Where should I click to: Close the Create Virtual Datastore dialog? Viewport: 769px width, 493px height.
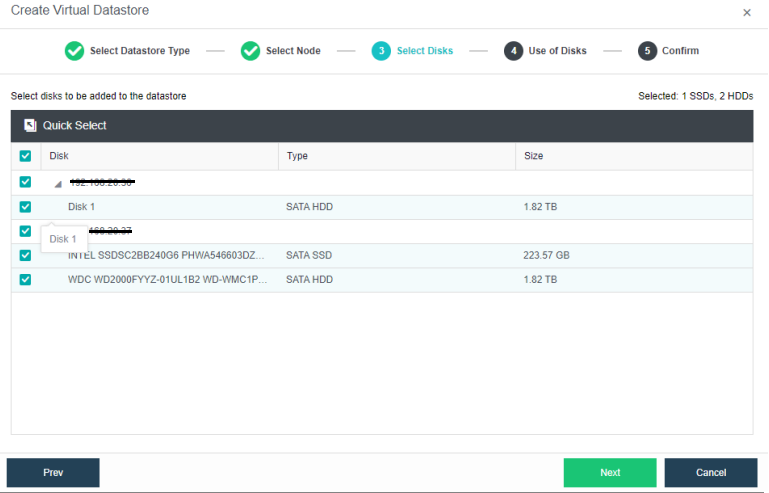(746, 13)
